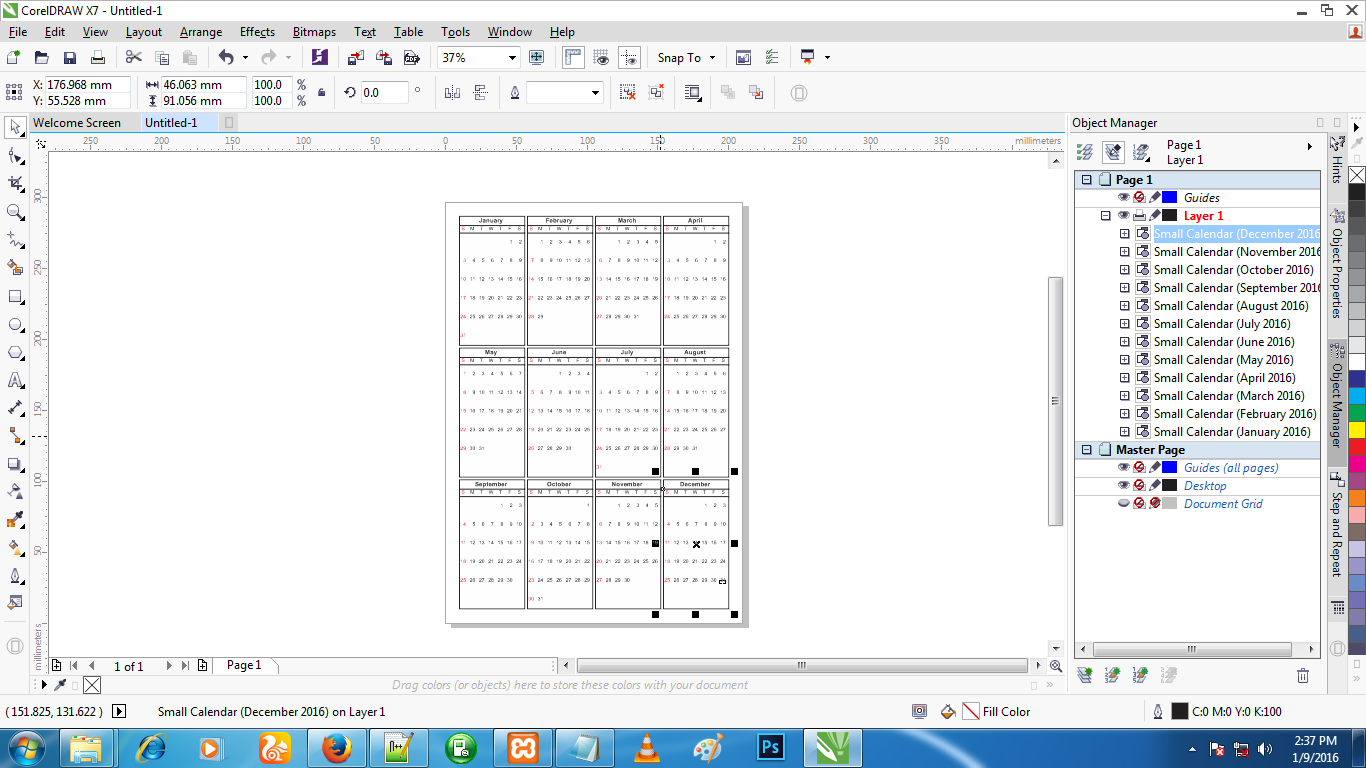Screen dimensions: 1366x768
Task: Click the blue Guides layer color swatch
Action: [1169, 198]
